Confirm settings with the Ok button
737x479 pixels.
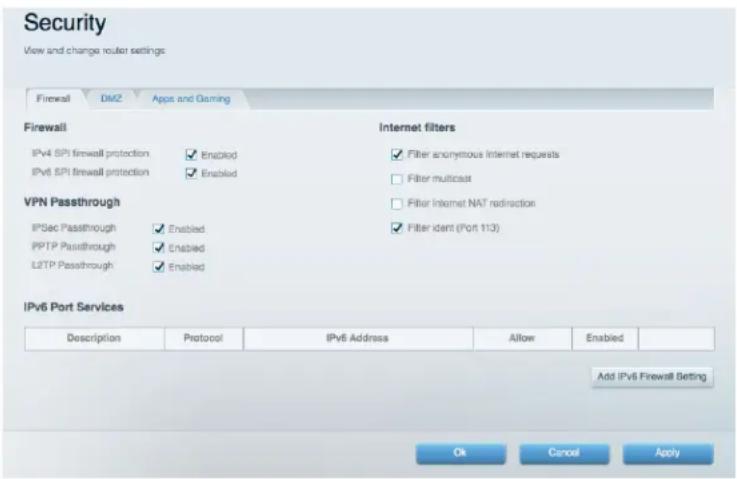tap(461, 453)
